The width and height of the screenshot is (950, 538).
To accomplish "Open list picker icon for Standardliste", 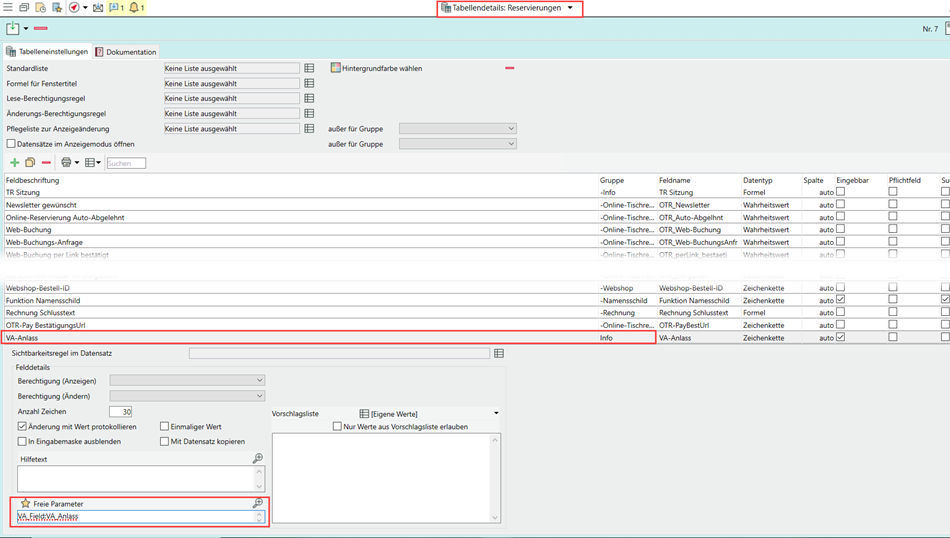I will 309,69.
